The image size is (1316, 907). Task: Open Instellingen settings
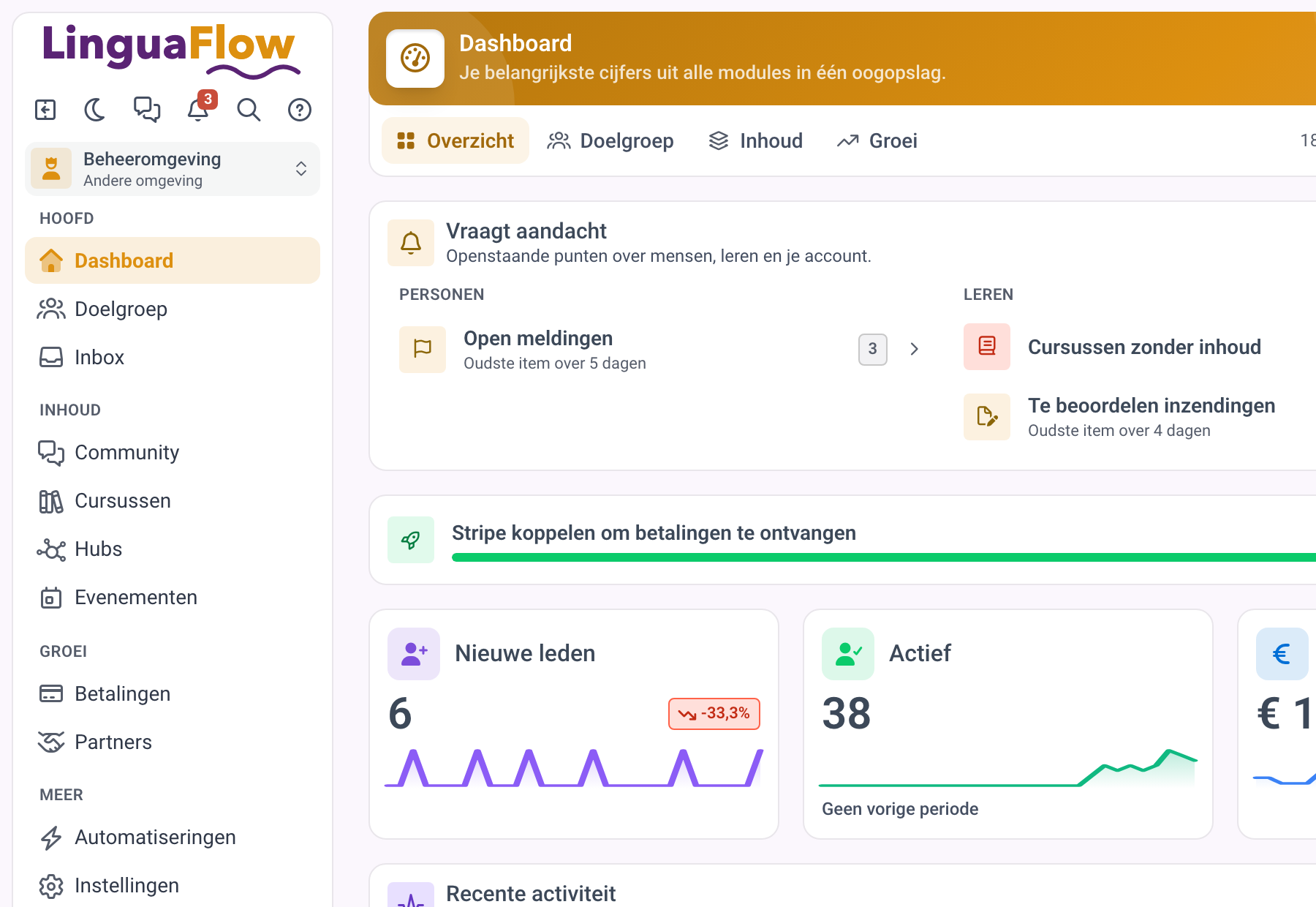click(173, 885)
